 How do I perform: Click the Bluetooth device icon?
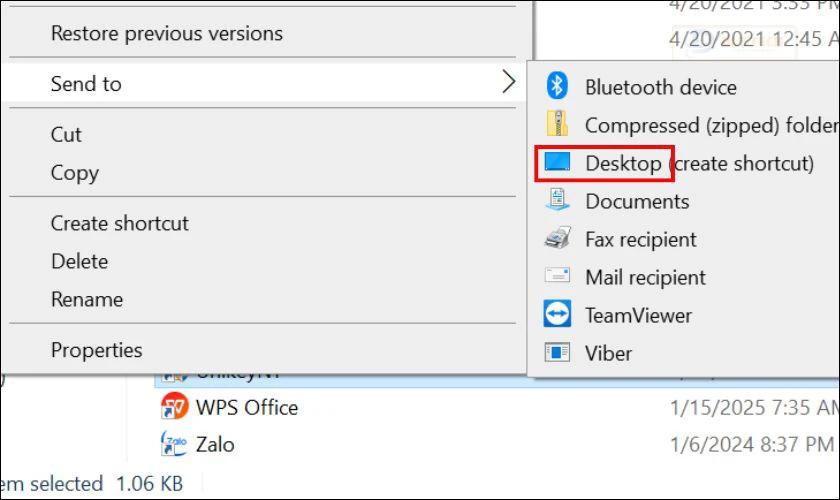pos(557,85)
